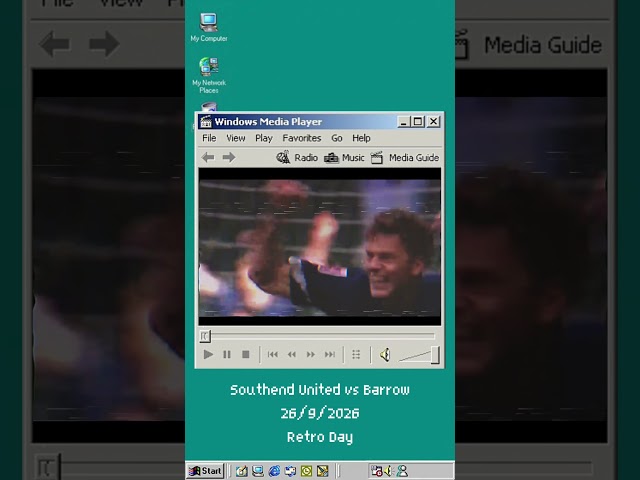Launch Internet Explorer from quick launch
Screen dimensions: 640x480
click(274, 471)
